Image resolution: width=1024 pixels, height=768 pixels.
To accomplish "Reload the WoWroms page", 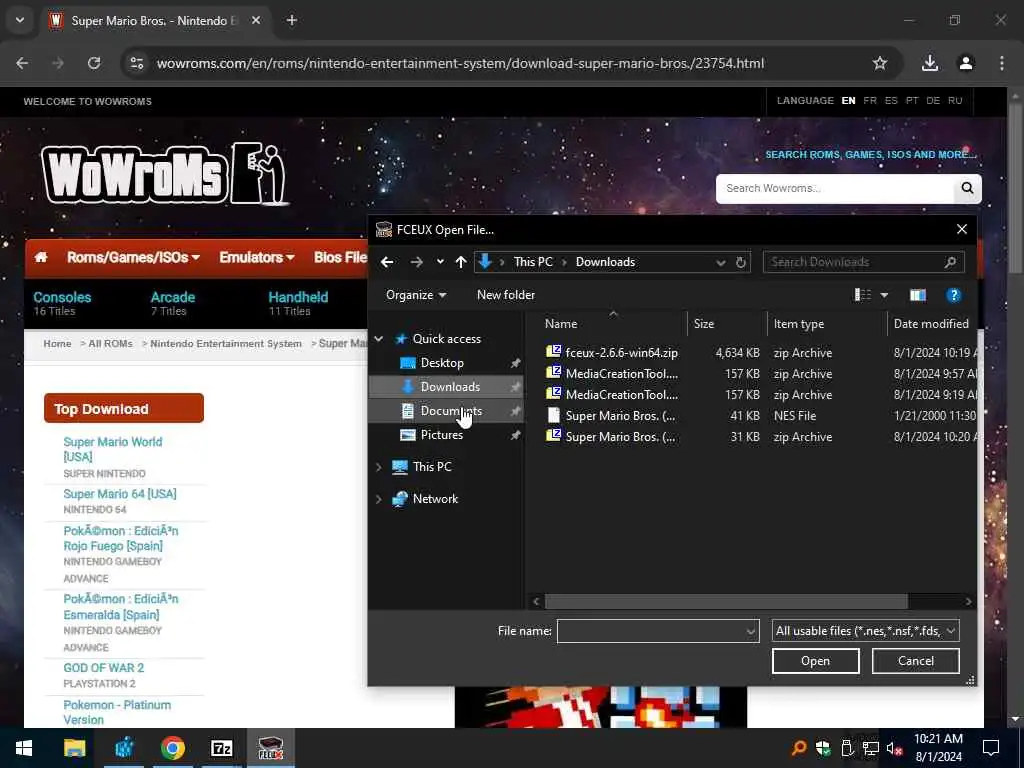I will pyautogui.click(x=94, y=63).
